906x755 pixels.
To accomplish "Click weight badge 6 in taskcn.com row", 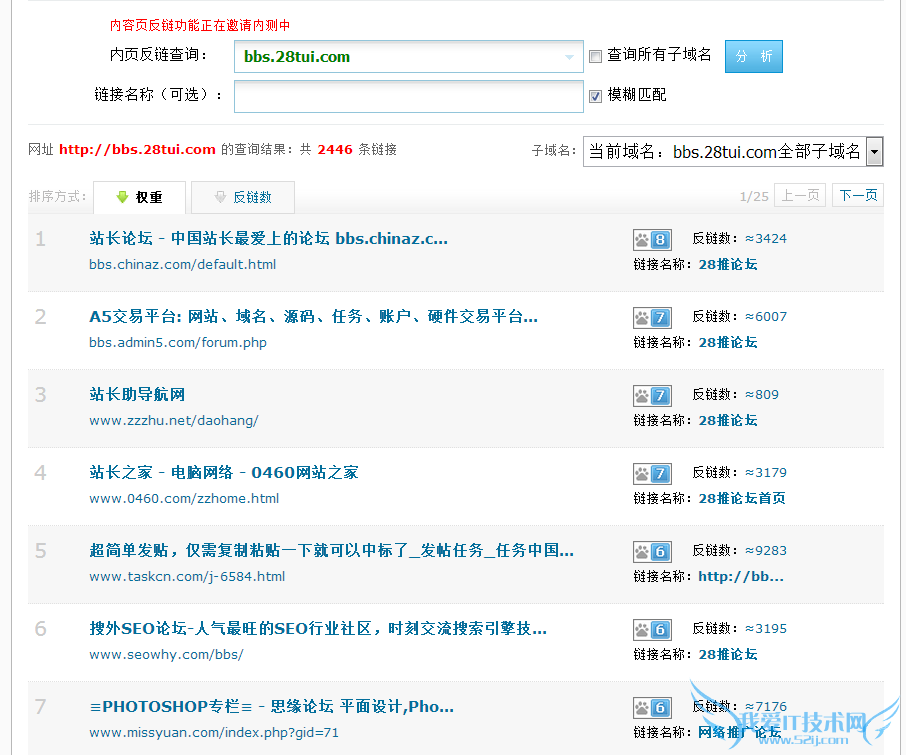I will pos(652,552).
